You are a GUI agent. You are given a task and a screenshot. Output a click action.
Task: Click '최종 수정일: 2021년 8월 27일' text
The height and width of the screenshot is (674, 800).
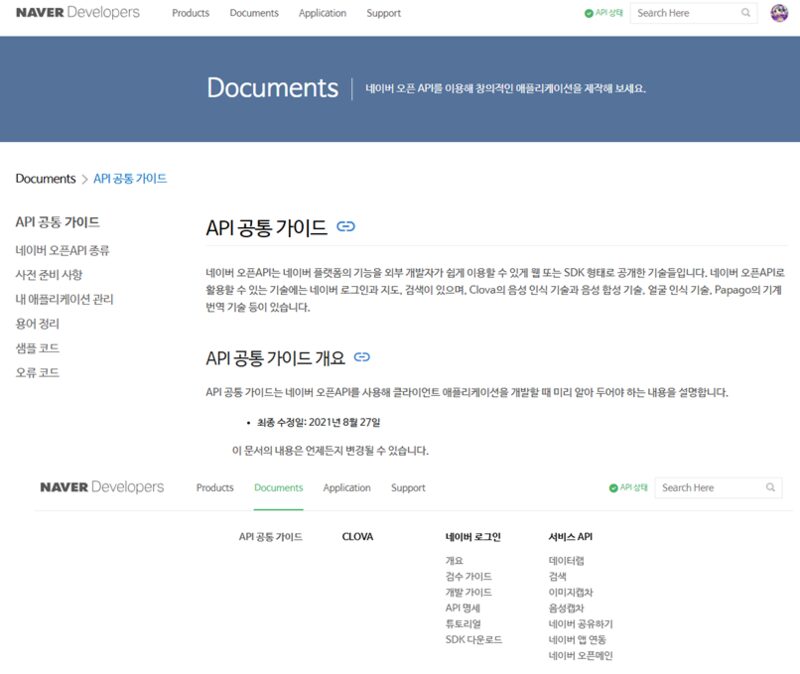coord(318,422)
